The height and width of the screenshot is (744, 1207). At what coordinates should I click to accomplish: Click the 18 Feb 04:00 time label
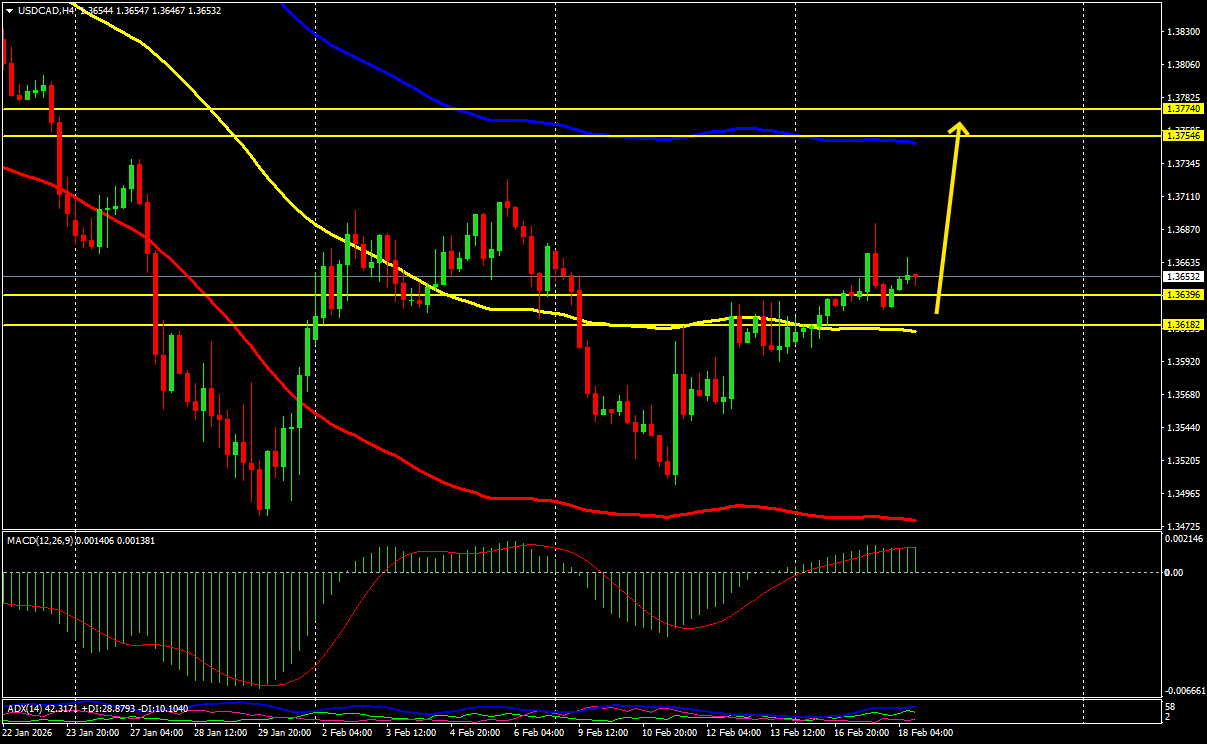coord(926,733)
